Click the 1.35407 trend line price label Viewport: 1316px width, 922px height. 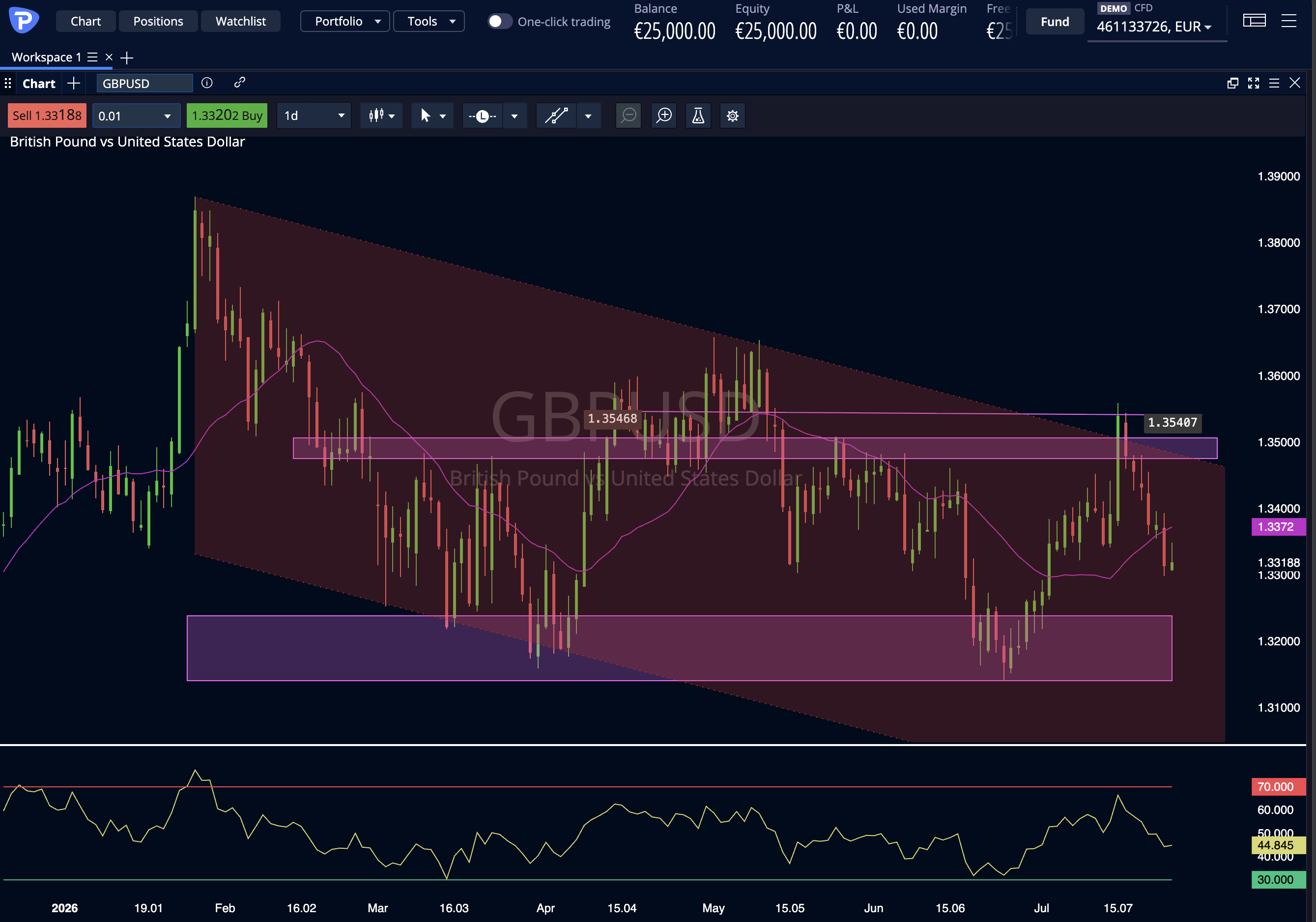1173,423
